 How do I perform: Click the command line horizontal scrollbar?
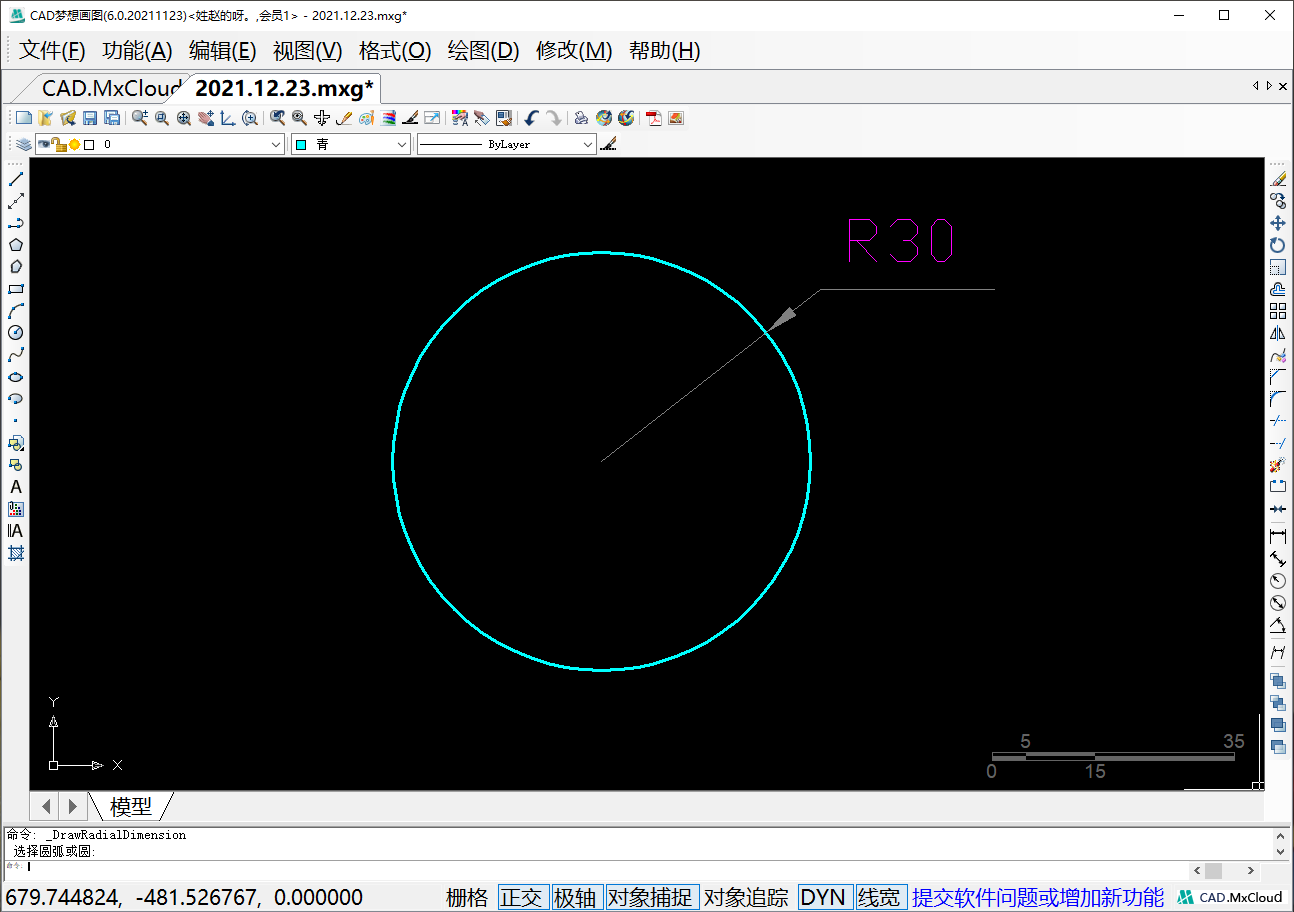[x=1223, y=871]
